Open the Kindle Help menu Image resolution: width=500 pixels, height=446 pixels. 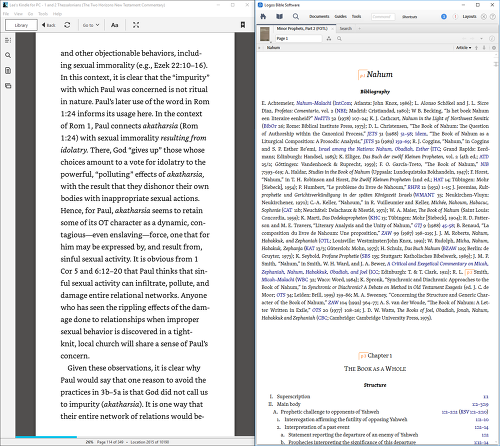(x=57, y=14)
